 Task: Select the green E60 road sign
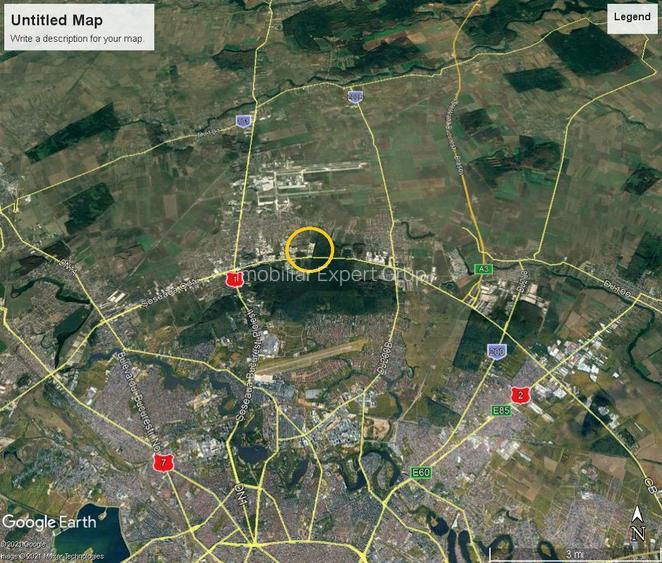tap(420, 472)
